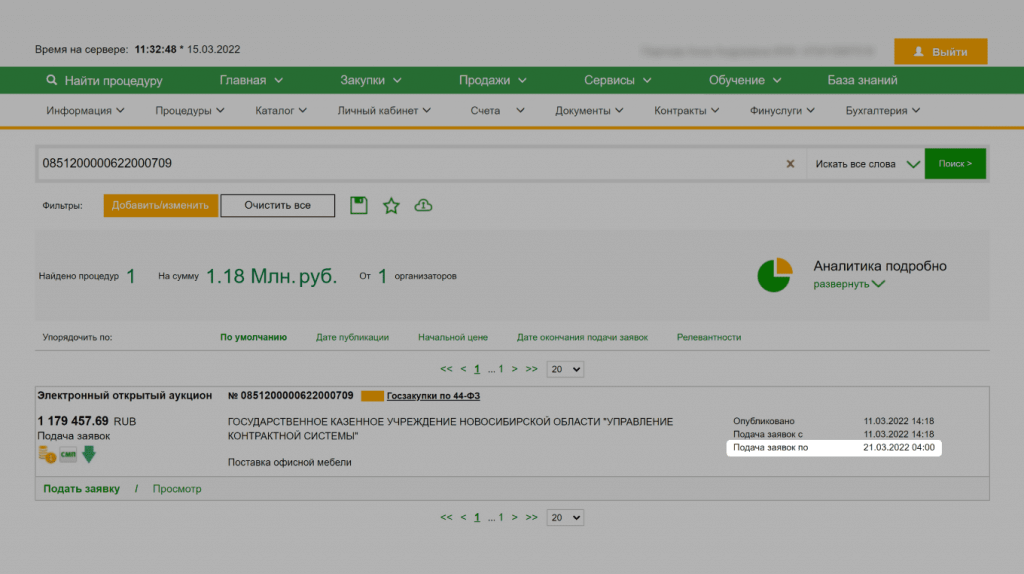Open the 'Личный кабинет' submenu
This screenshot has width=1024, height=574.
(x=384, y=111)
